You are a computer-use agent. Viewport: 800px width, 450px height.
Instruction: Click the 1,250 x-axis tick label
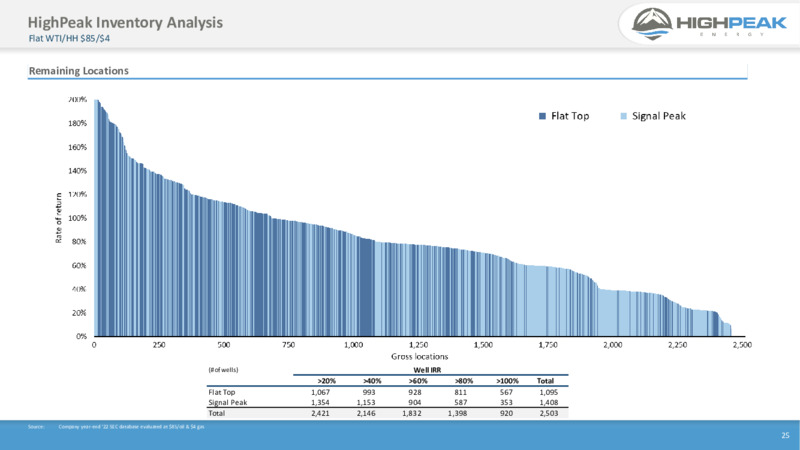[418, 345]
